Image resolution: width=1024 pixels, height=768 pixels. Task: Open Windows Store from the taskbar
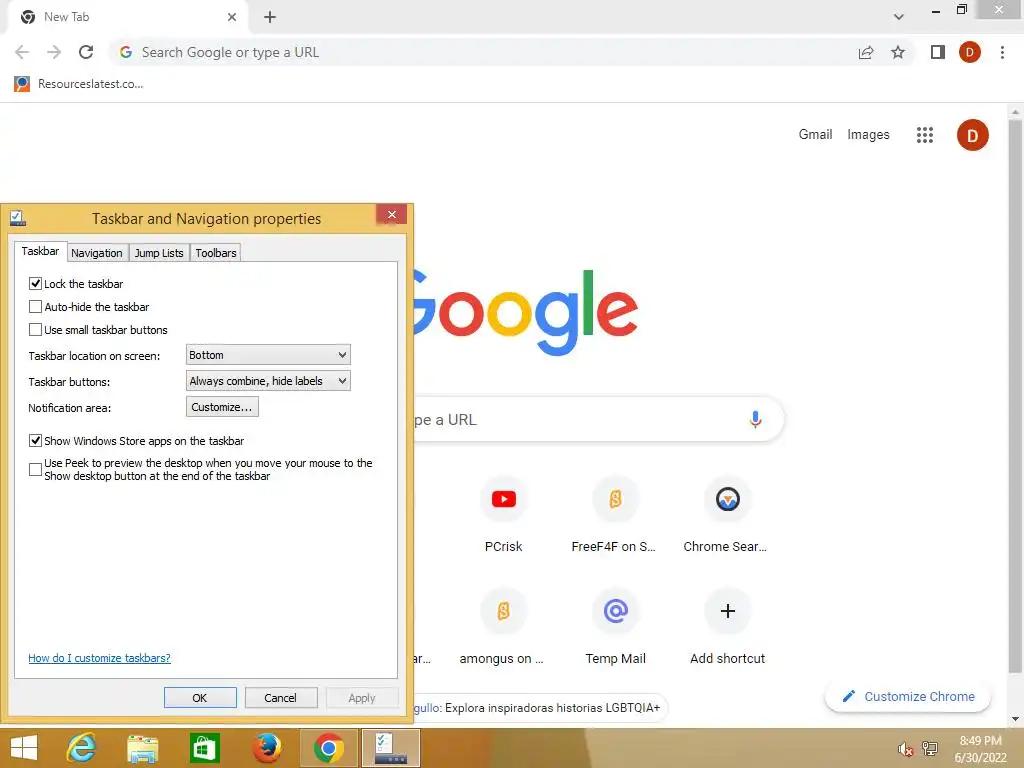(204, 748)
